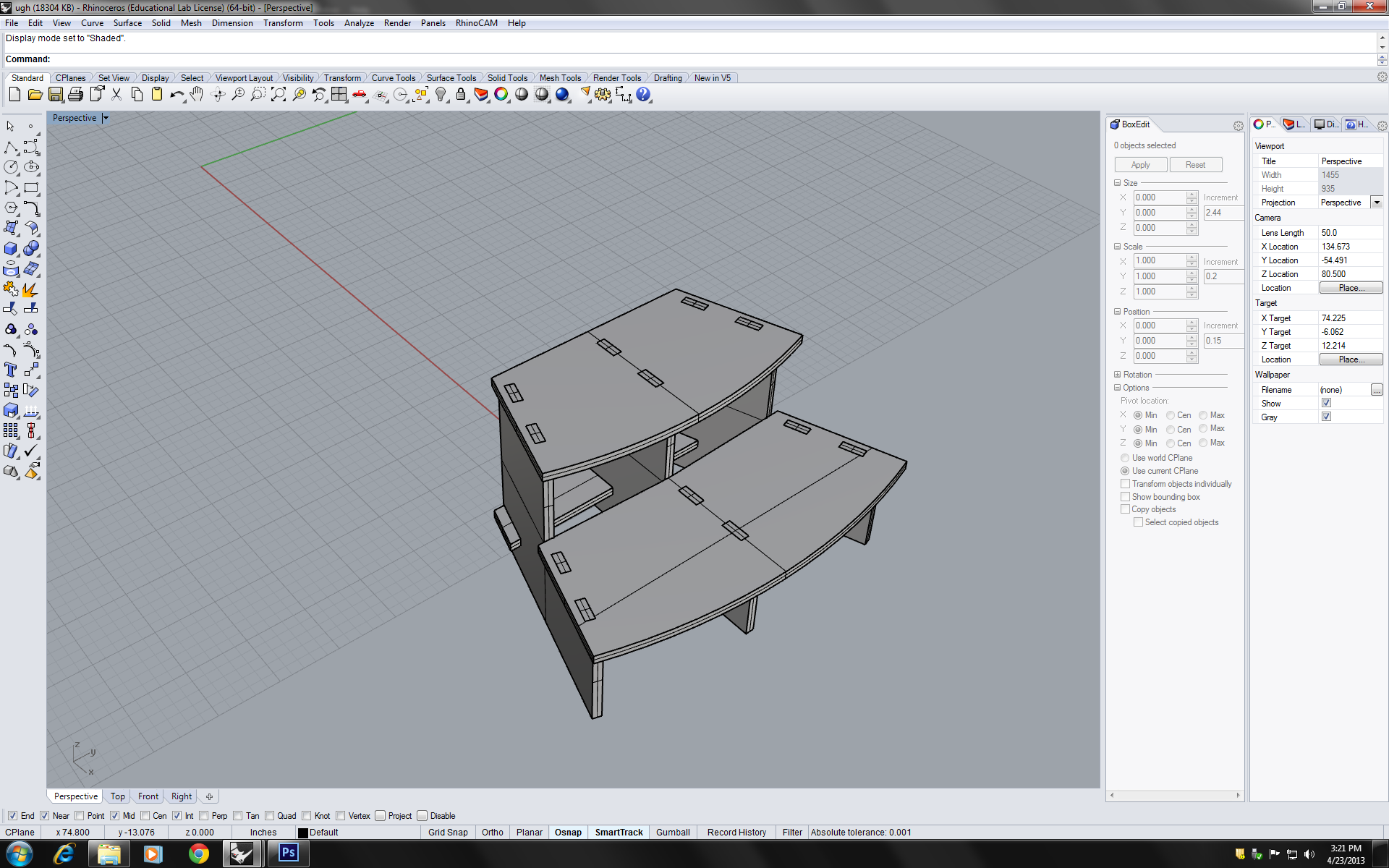Select the Text object tool
This screenshot has height=868, width=1389.
(x=11, y=370)
